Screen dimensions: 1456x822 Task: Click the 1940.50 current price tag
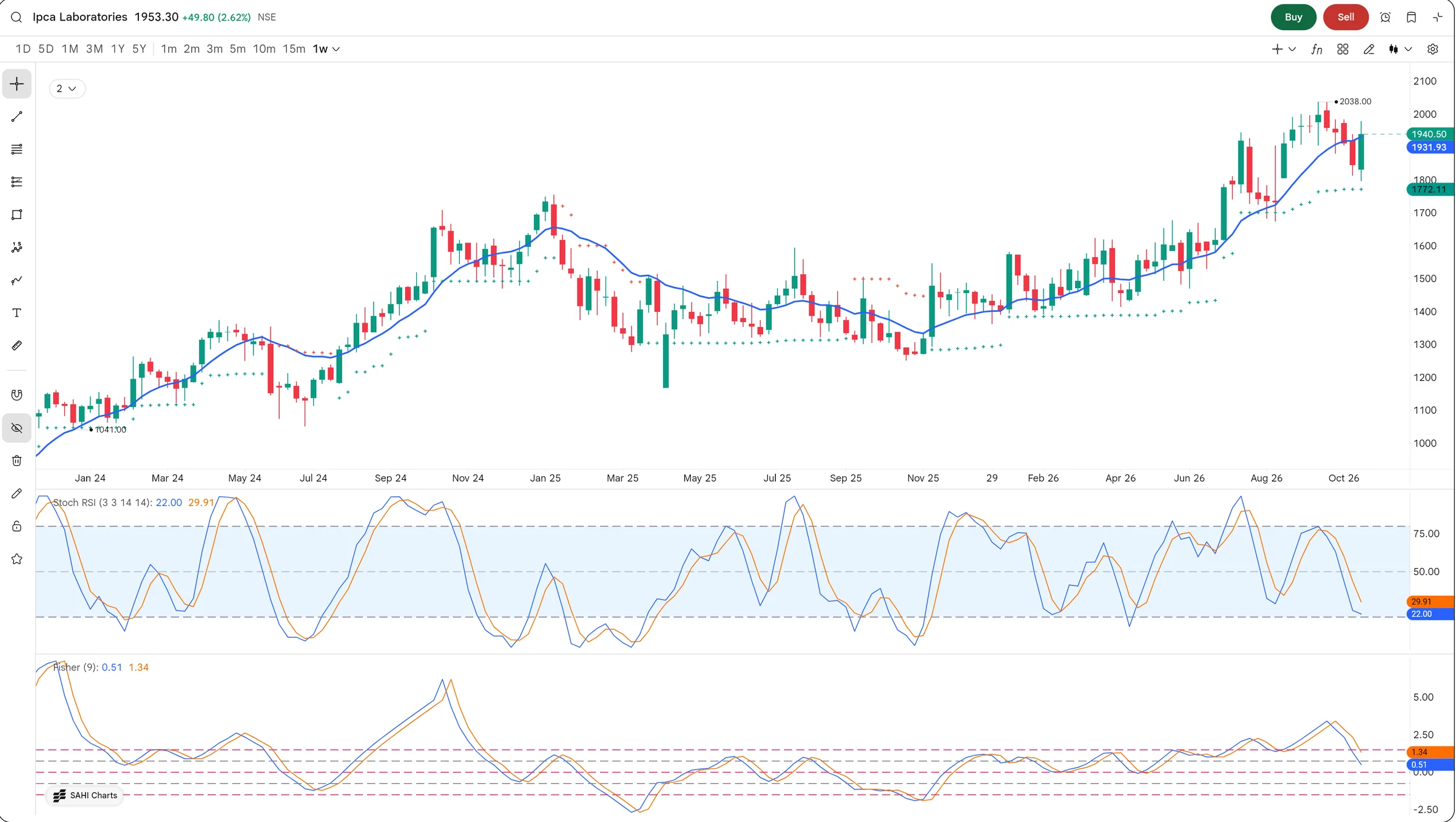coord(1429,134)
